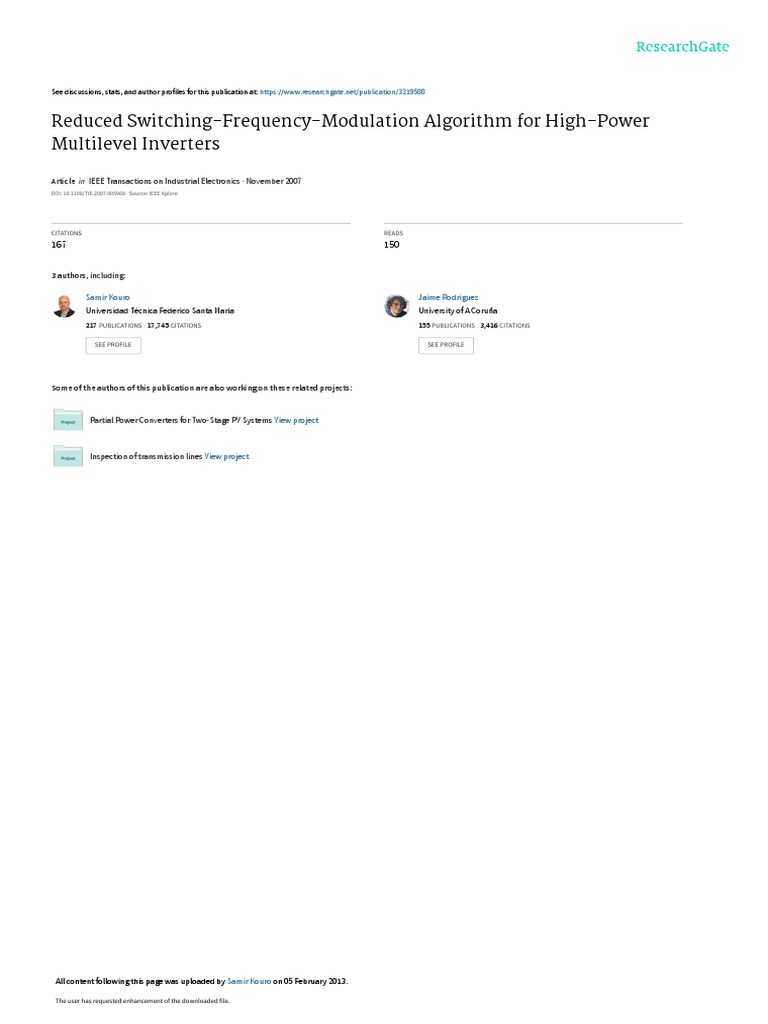Click Samir Kouro's profile photo
Viewport: 768px width, 1024px height.
(x=64, y=306)
